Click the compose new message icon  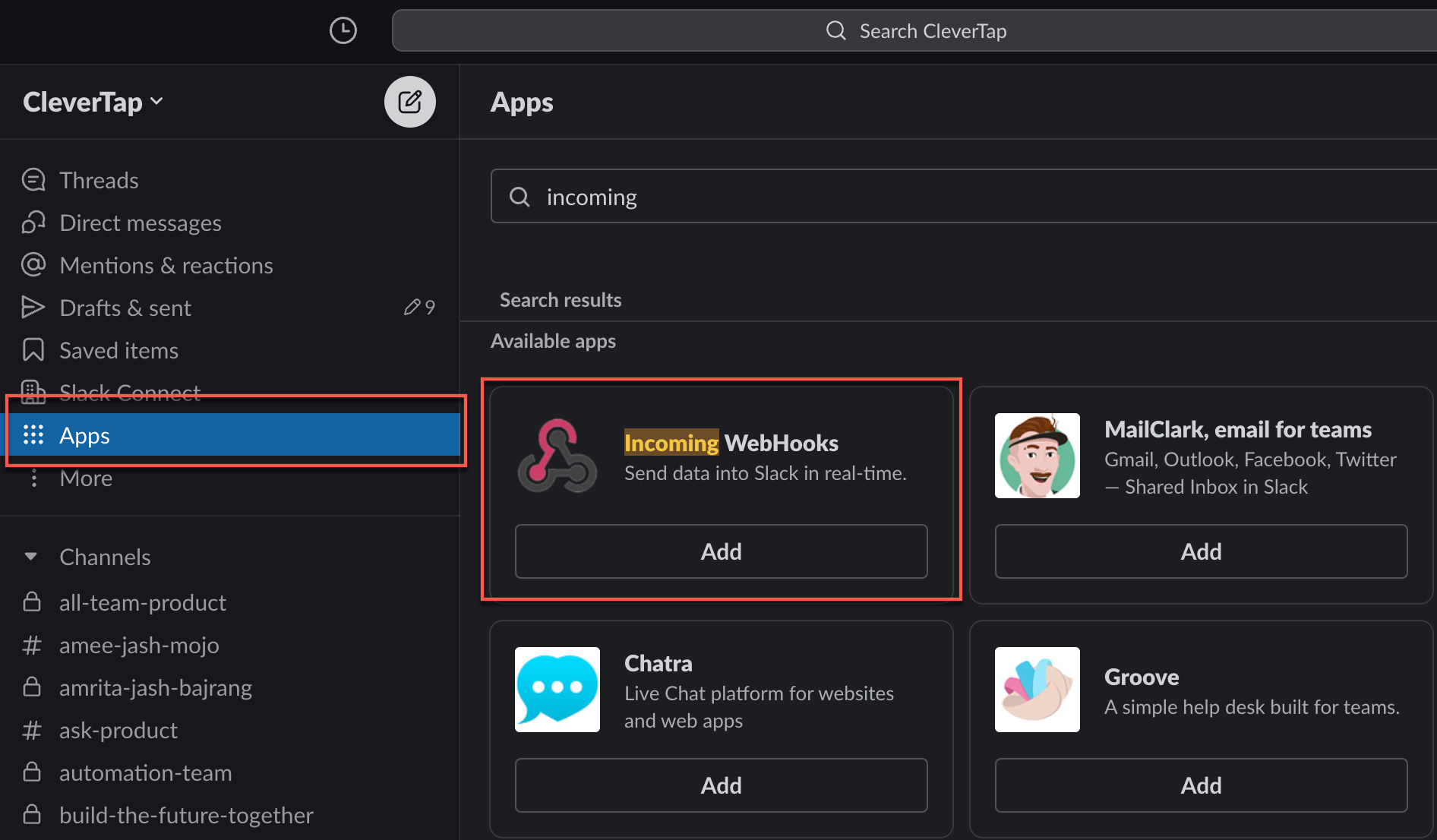click(409, 102)
